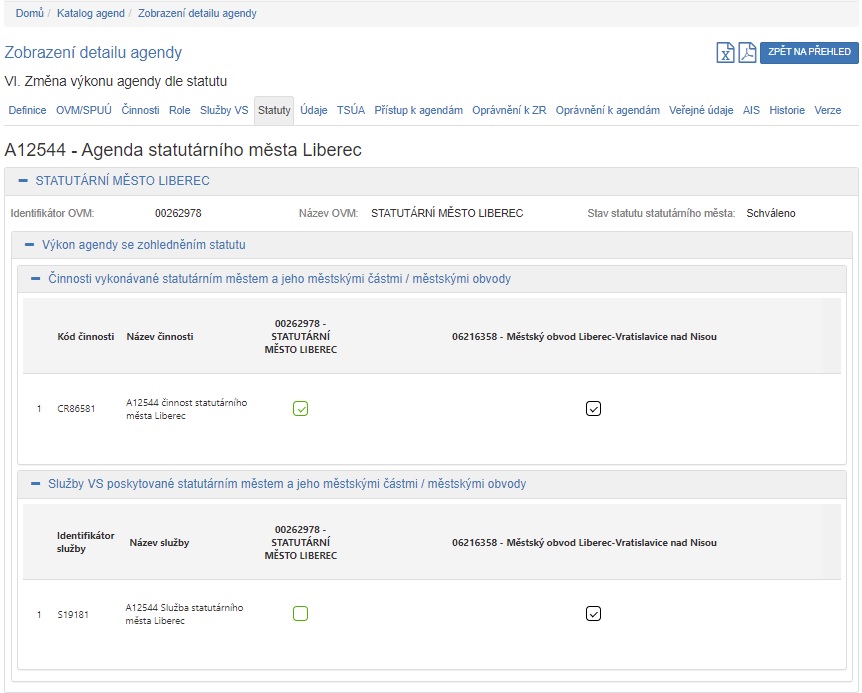Go to Domů breadcrumb link
Screen dimensions: 862x693
[x=29, y=13]
